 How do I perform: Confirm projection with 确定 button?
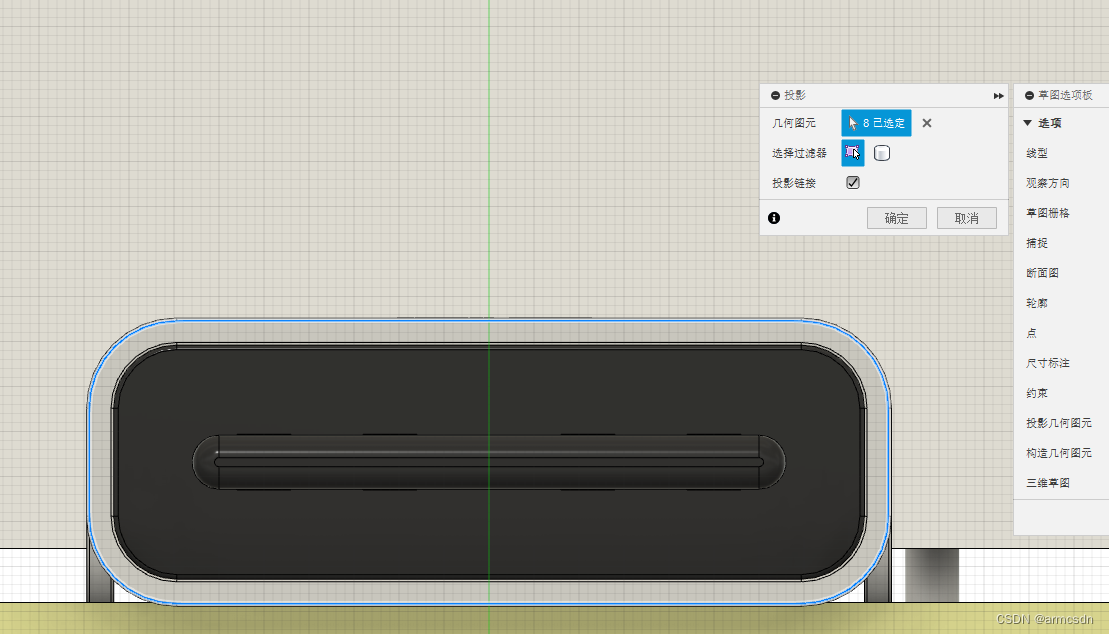(896, 218)
